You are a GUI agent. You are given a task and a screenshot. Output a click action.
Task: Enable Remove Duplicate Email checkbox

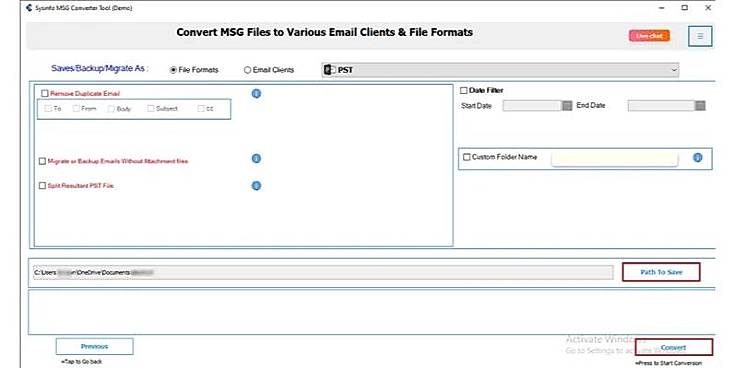[45, 93]
